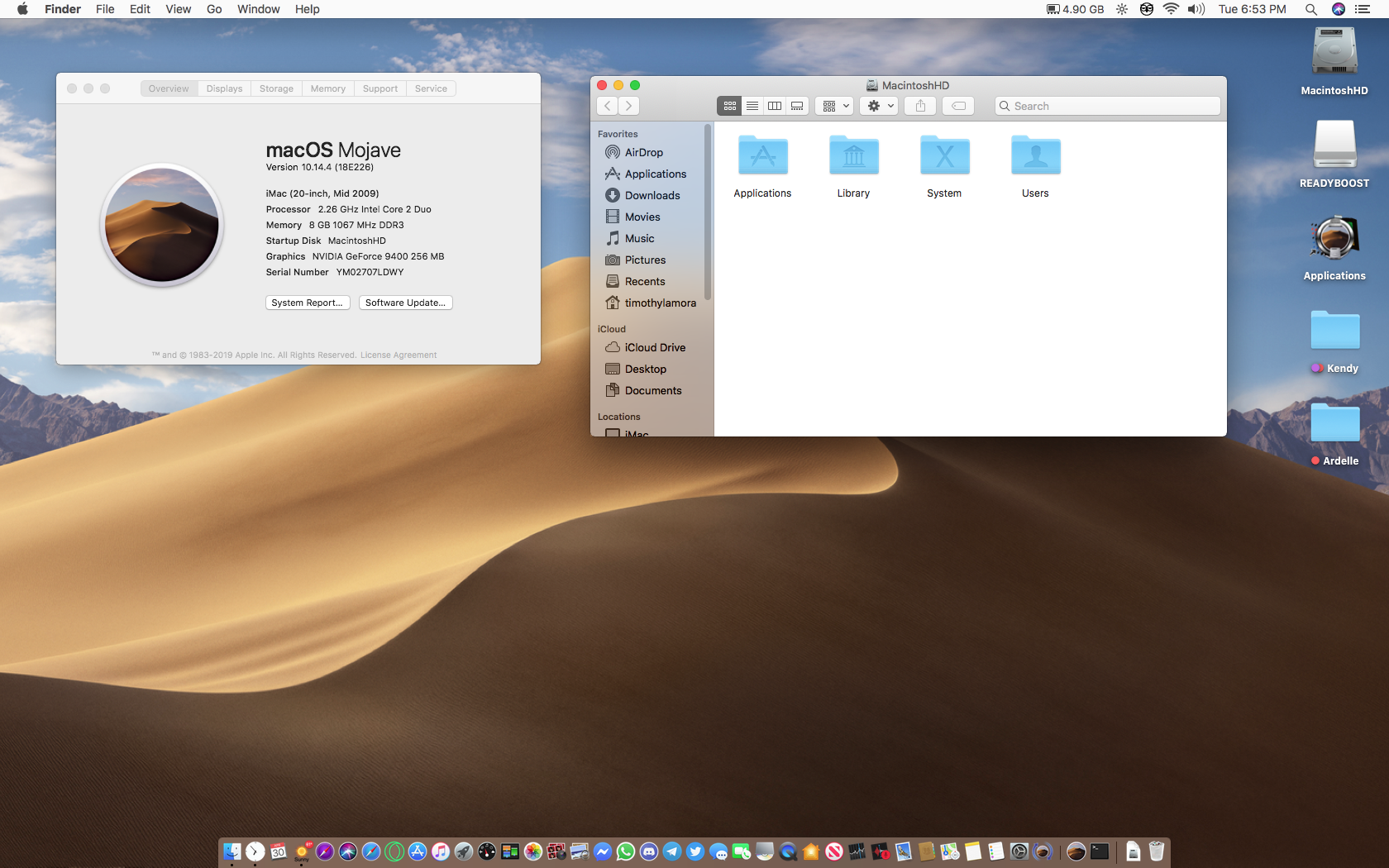
Task: Open the View menu
Action: (178, 9)
